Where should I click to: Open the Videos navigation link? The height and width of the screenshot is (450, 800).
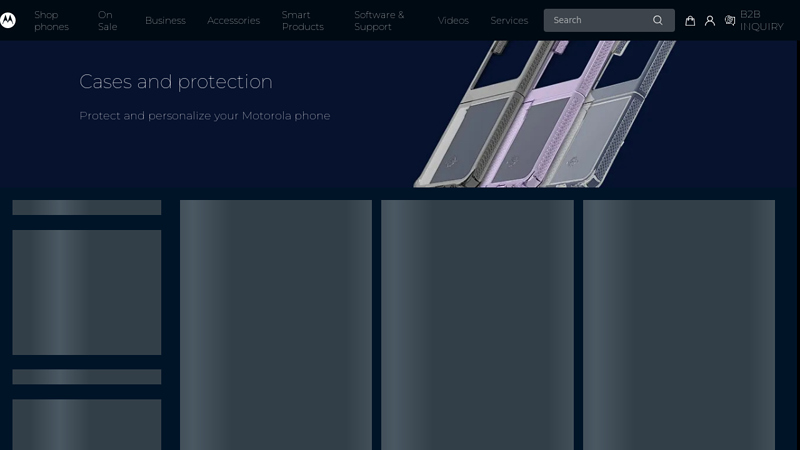click(453, 20)
